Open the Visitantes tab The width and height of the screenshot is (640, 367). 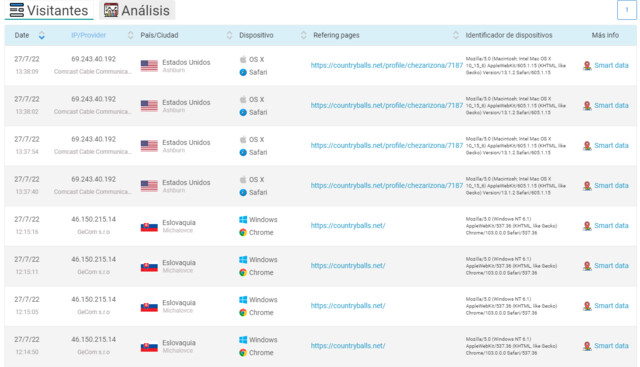point(49,10)
